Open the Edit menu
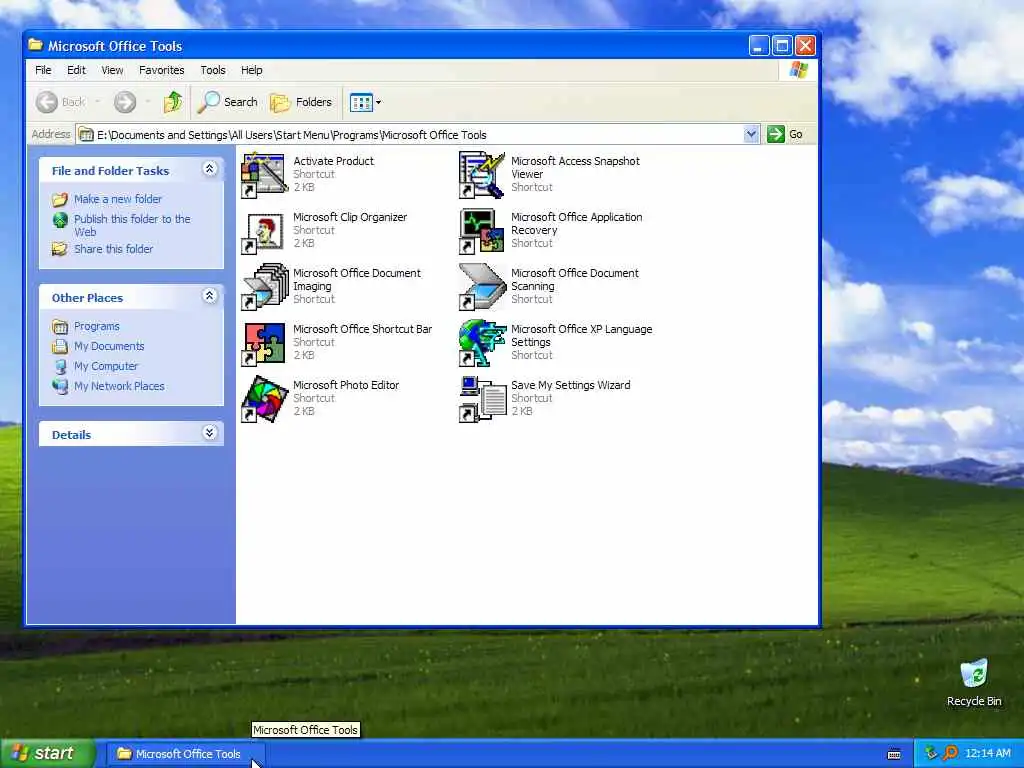Image resolution: width=1024 pixels, height=768 pixels. 76,70
